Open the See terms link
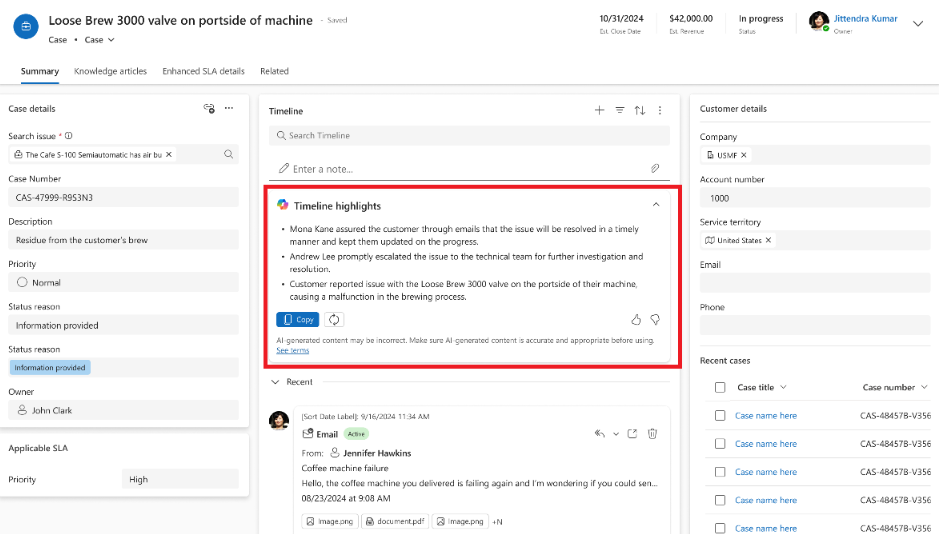The height and width of the screenshot is (534, 939). 292,350
